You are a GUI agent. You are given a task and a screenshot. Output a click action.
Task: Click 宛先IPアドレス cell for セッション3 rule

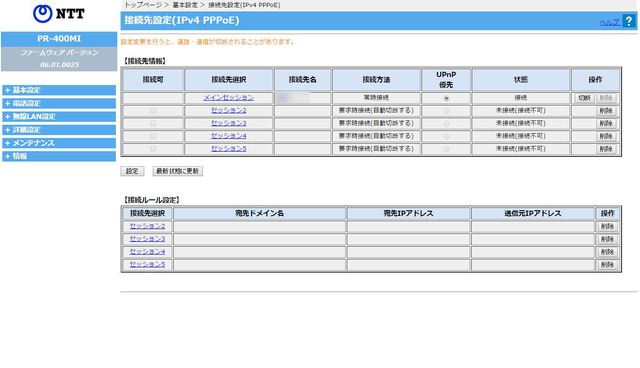coord(409,239)
